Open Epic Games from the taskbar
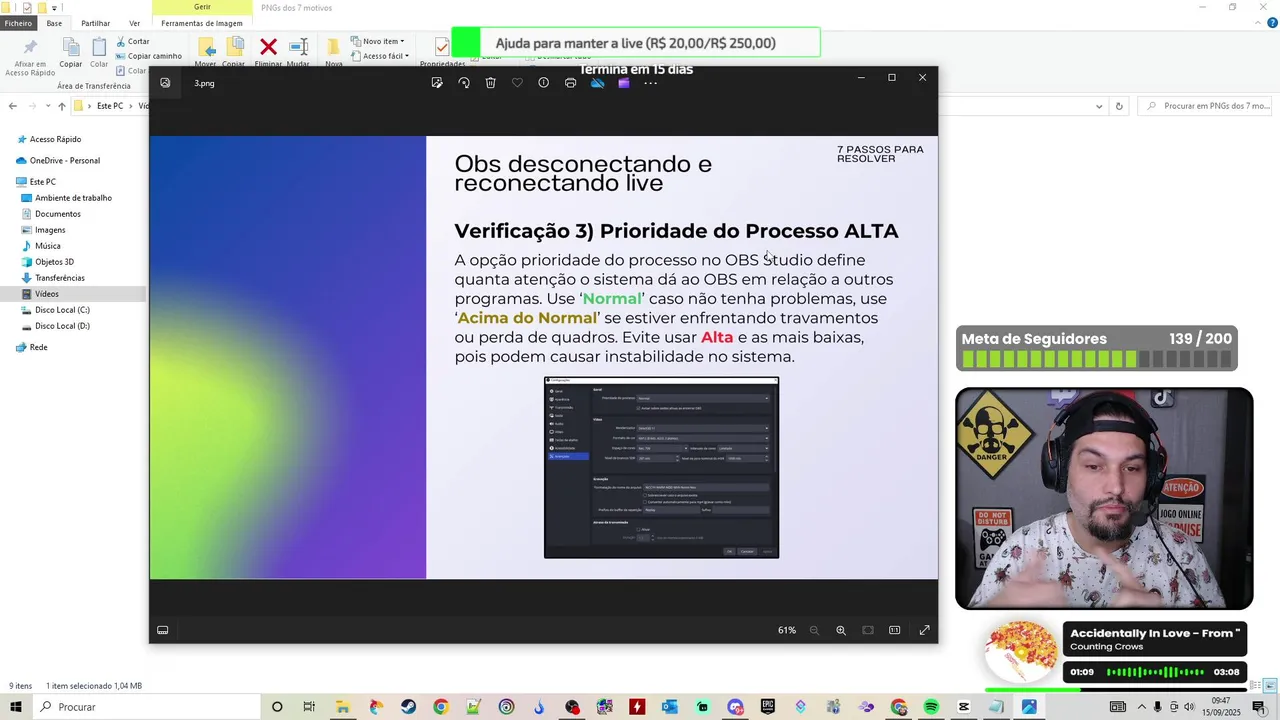 768,707
